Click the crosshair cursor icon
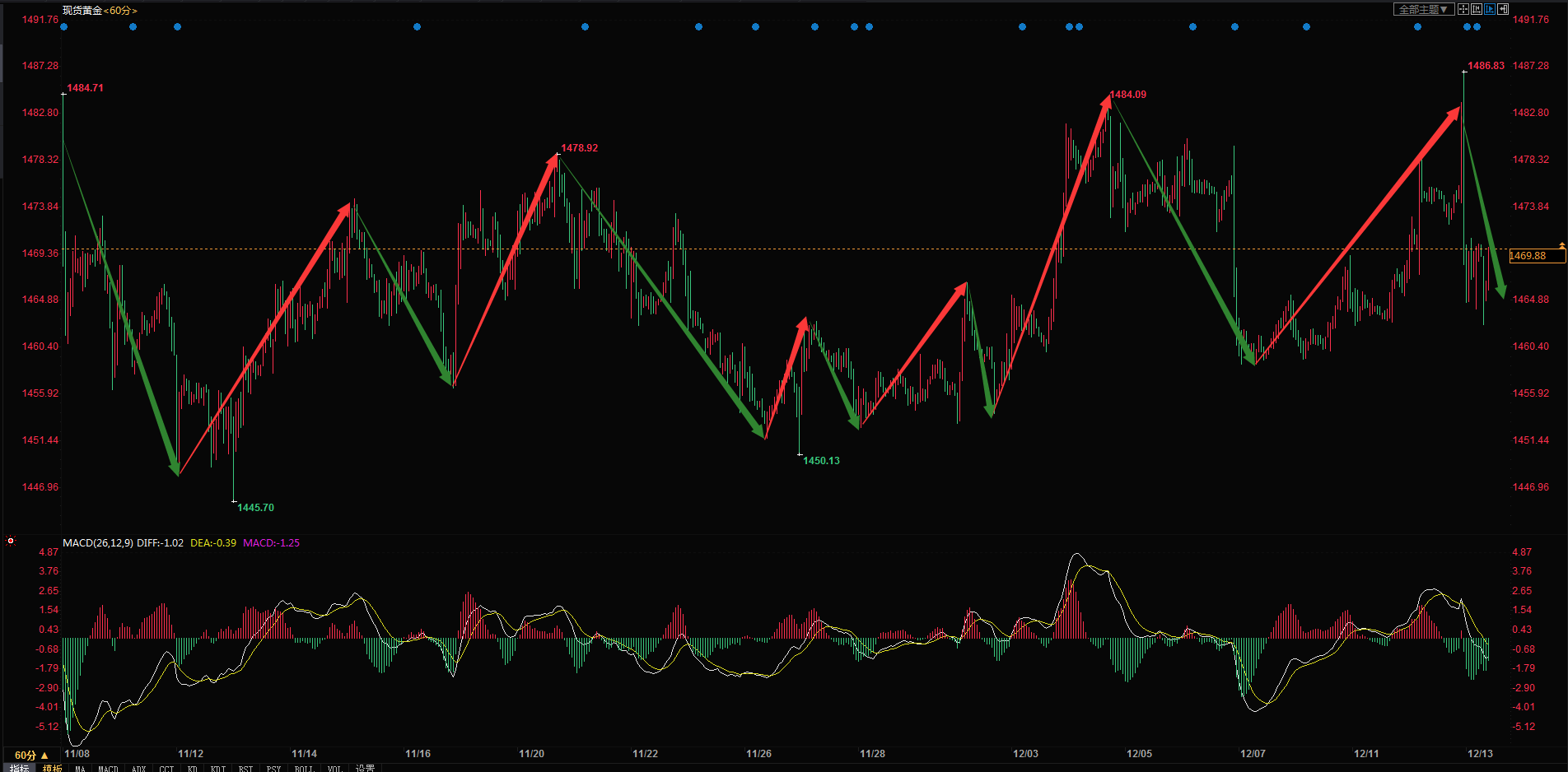 click(x=1463, y=9)
